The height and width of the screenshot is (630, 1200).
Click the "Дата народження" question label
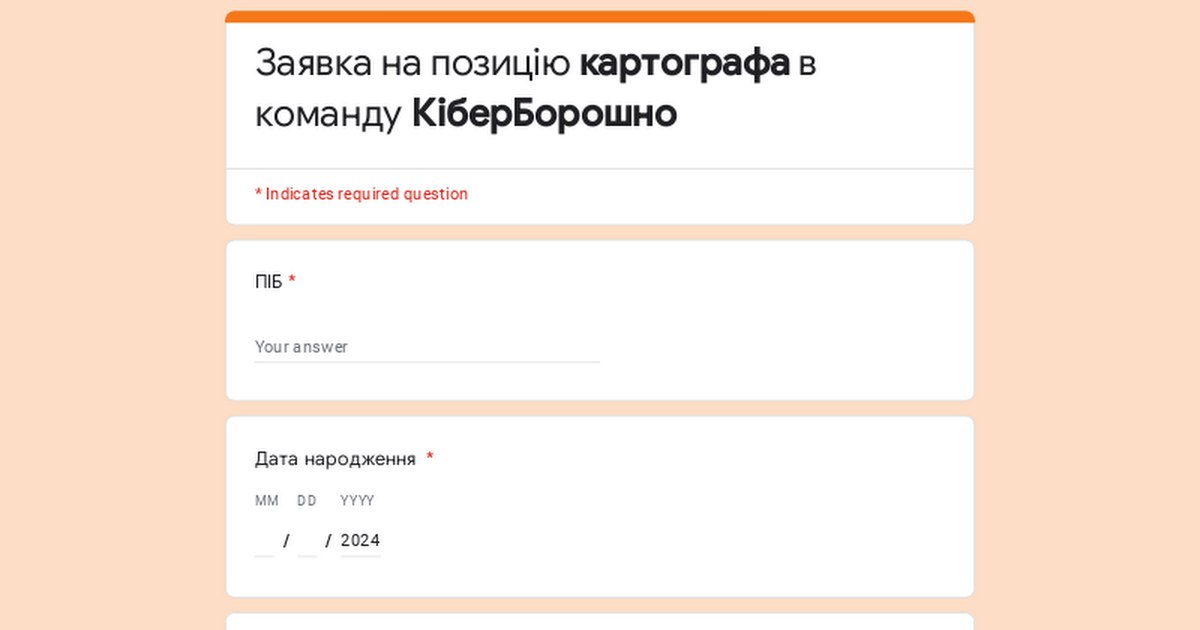point(335,459)
